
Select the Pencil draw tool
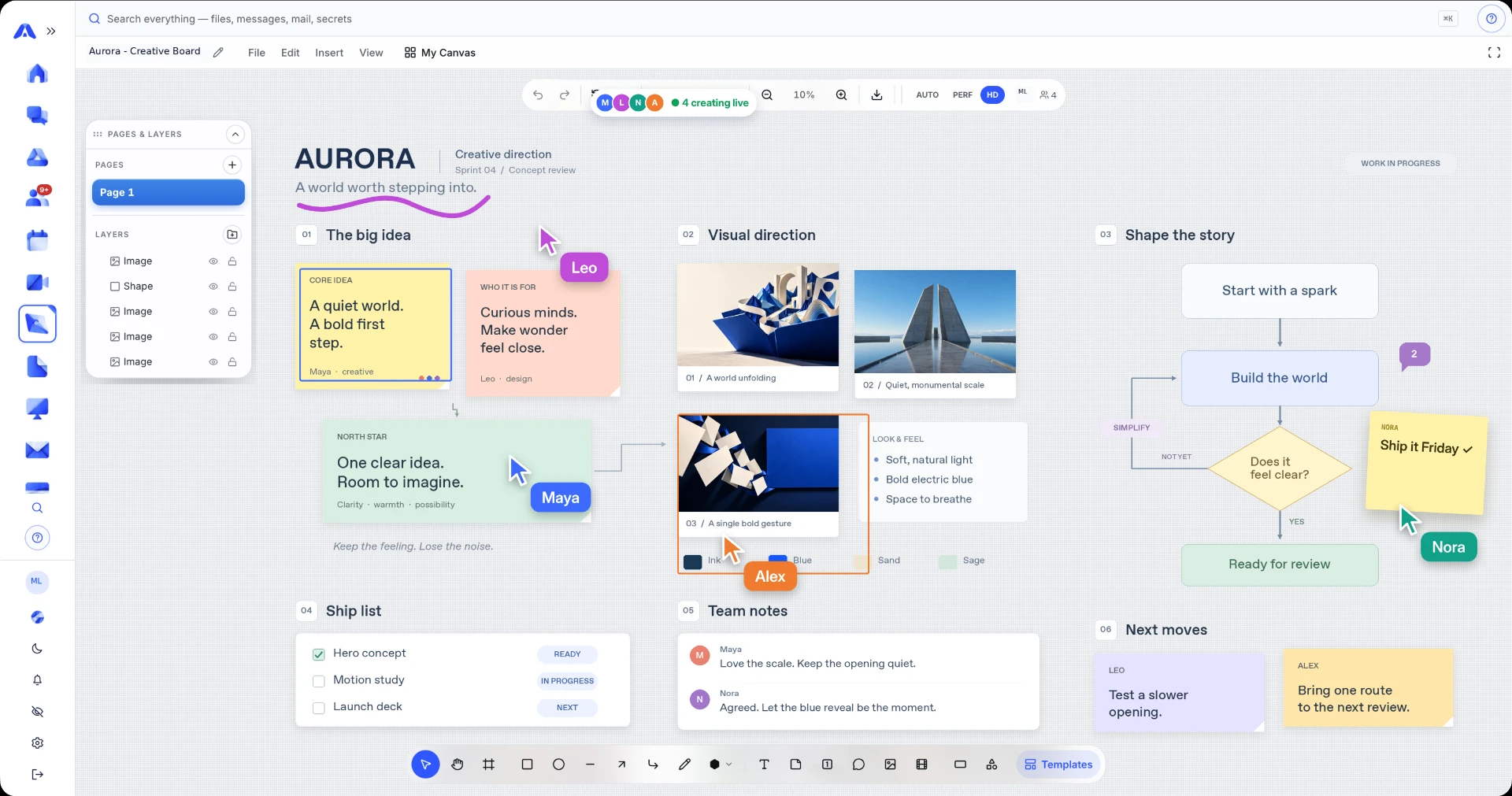pos(685,765)
